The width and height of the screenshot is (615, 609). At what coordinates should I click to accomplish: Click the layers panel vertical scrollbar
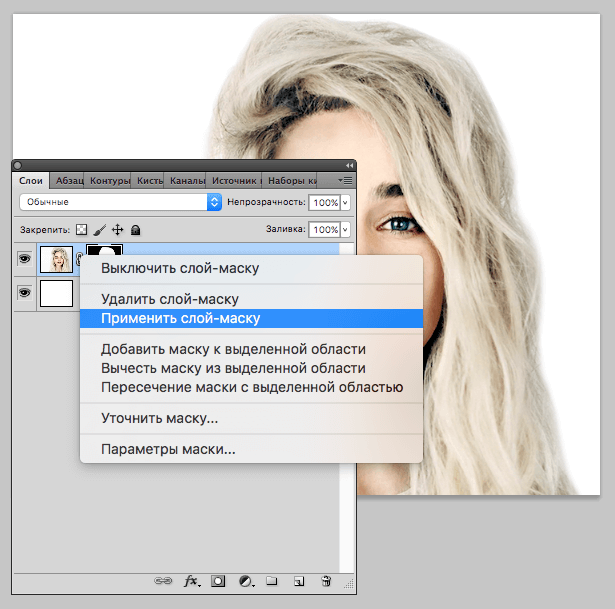tap(347, 518)
